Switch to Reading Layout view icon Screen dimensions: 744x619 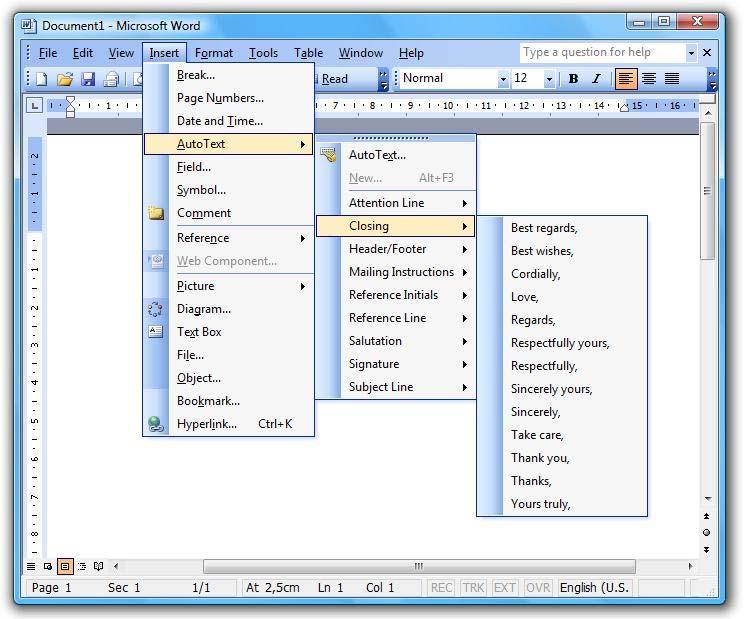click(x=98, y=566)
